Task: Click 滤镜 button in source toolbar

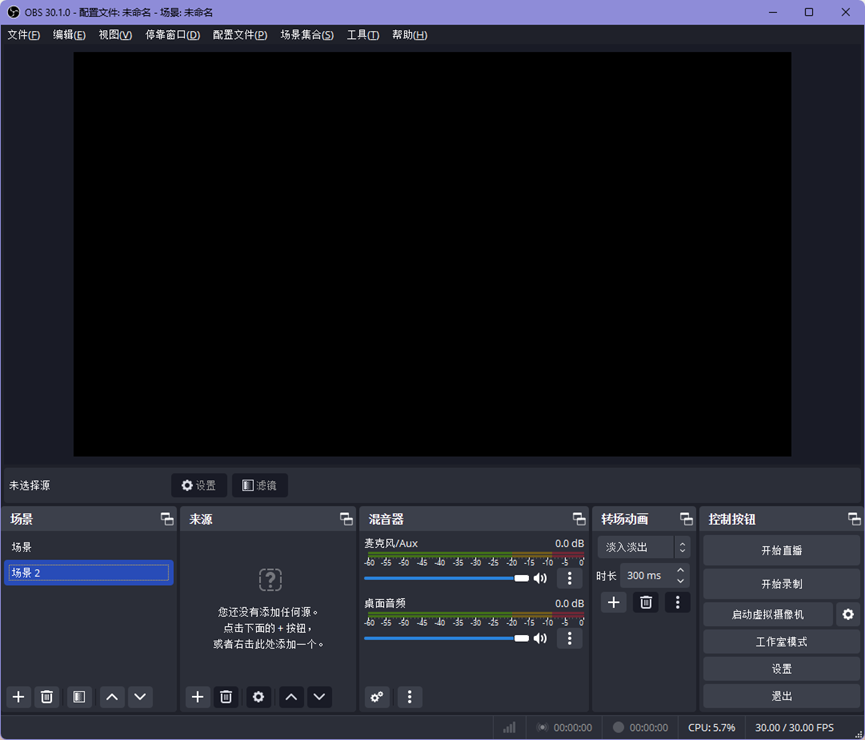Action: coord(260,486)
